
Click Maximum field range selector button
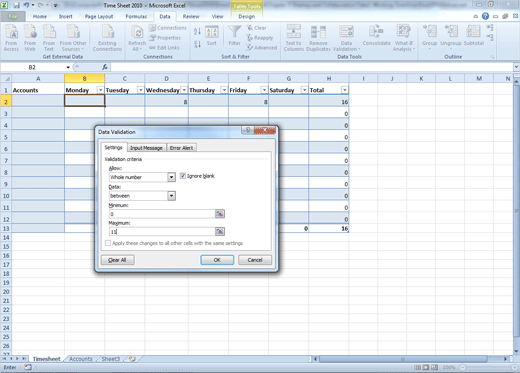click(220, 231)
